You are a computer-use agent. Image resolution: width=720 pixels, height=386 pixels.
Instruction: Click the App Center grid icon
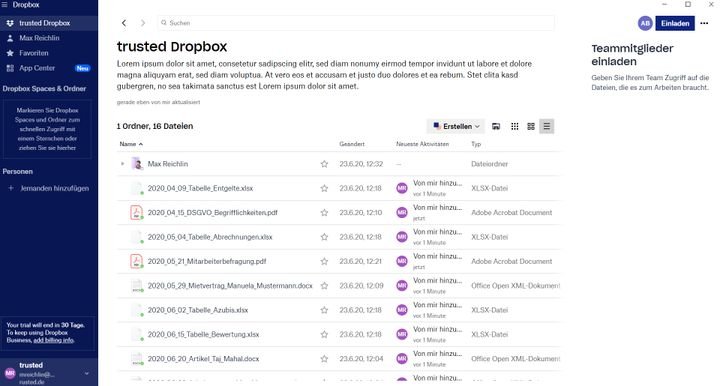pyautogui.click(x=10, y=68)
